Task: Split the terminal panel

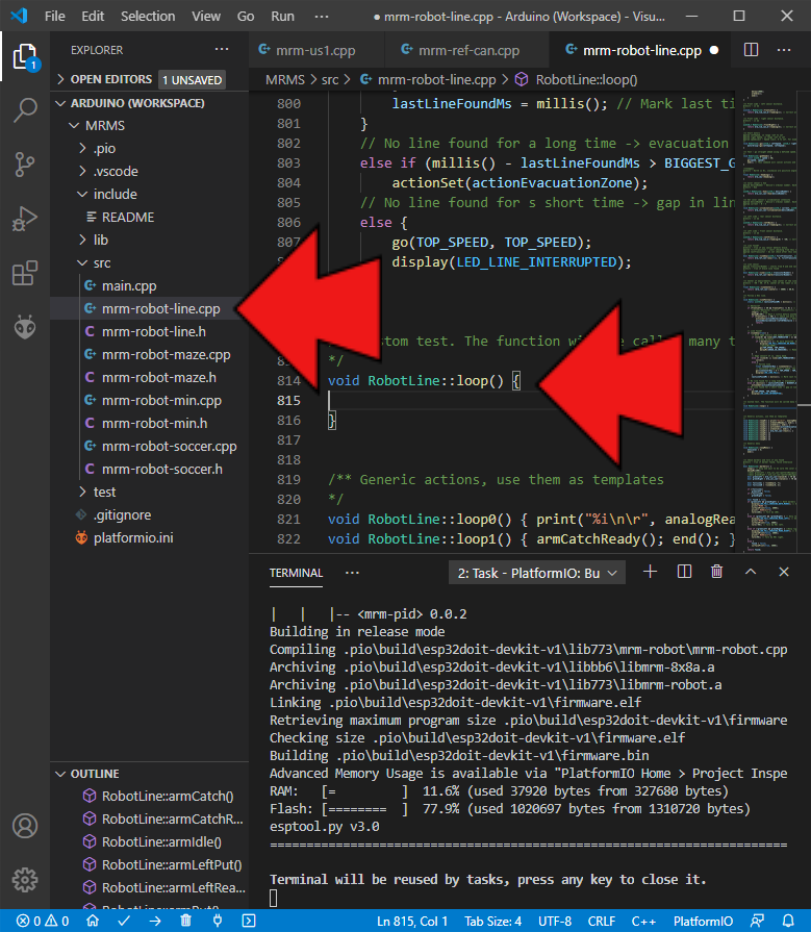Action: (x=684, y=572)
